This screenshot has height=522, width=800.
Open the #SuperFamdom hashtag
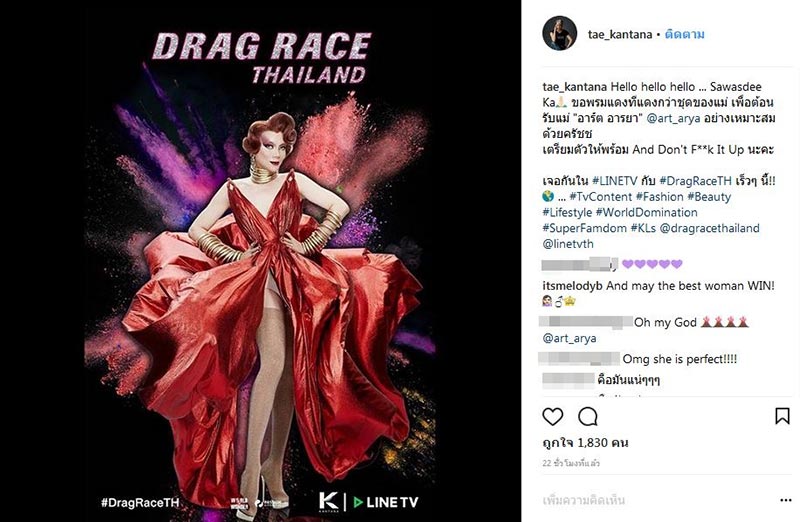[x=584, y=228]
